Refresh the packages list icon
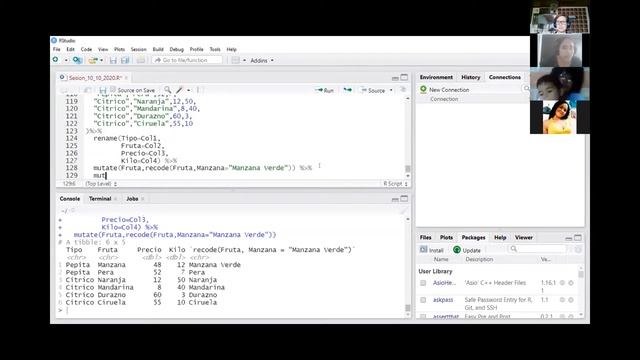 578,250
